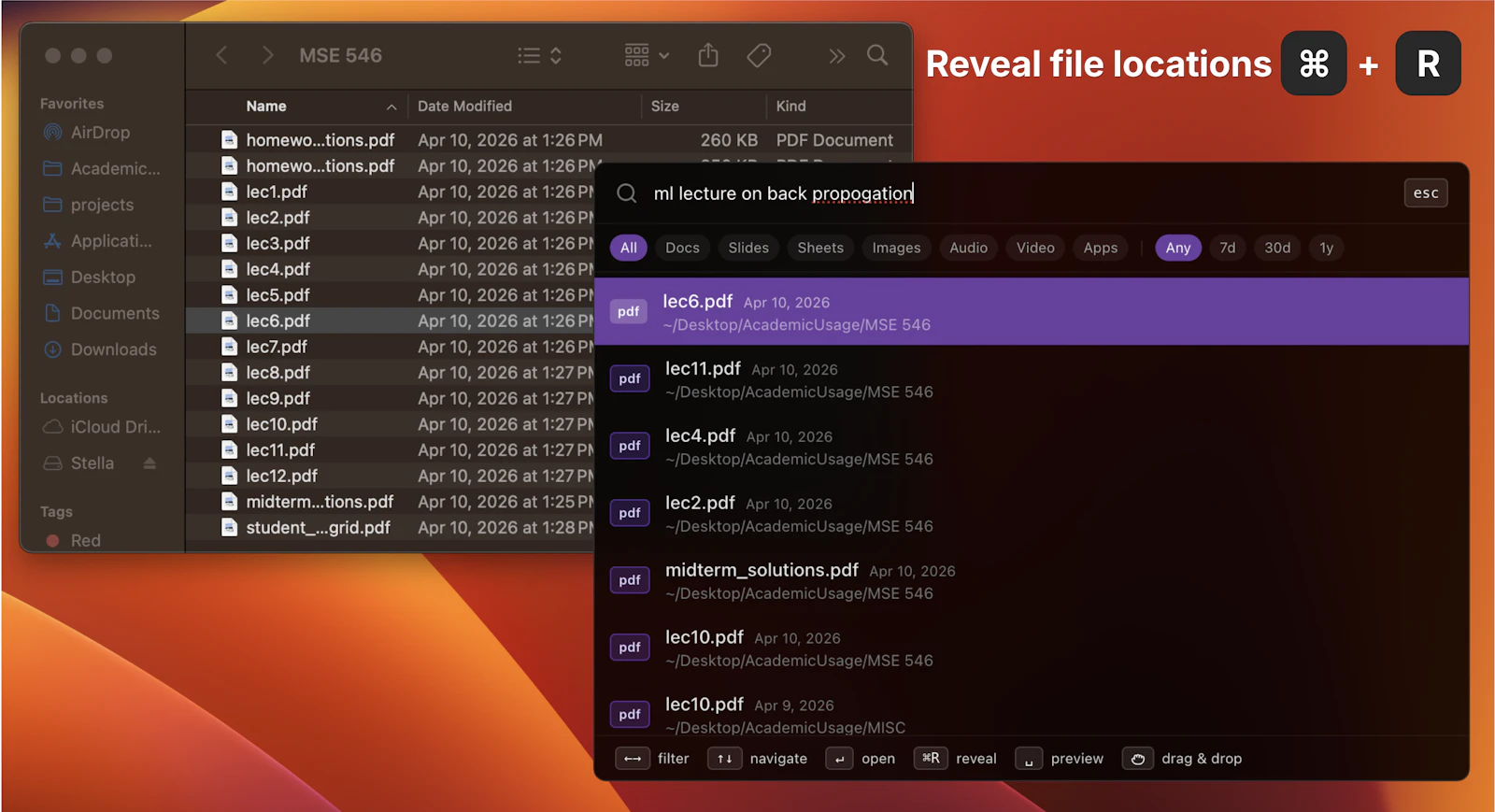
Task: Click the search panel magnifier icon
Action: (x=627, y=193)
